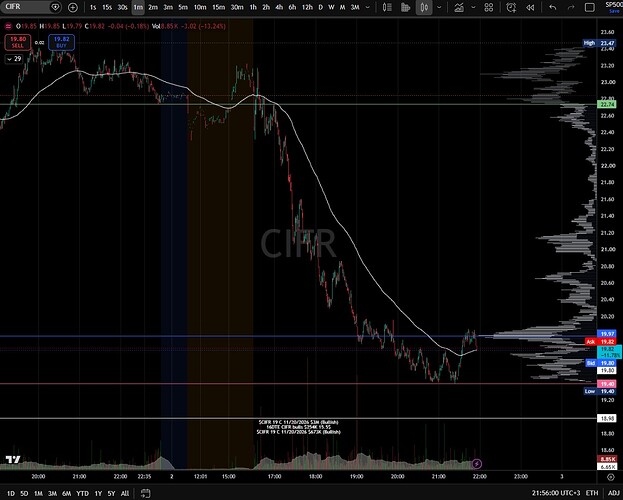Click the compare/add symbol plus icon
Viewport: 623px width, 500px height.
(x=73, y=7)
